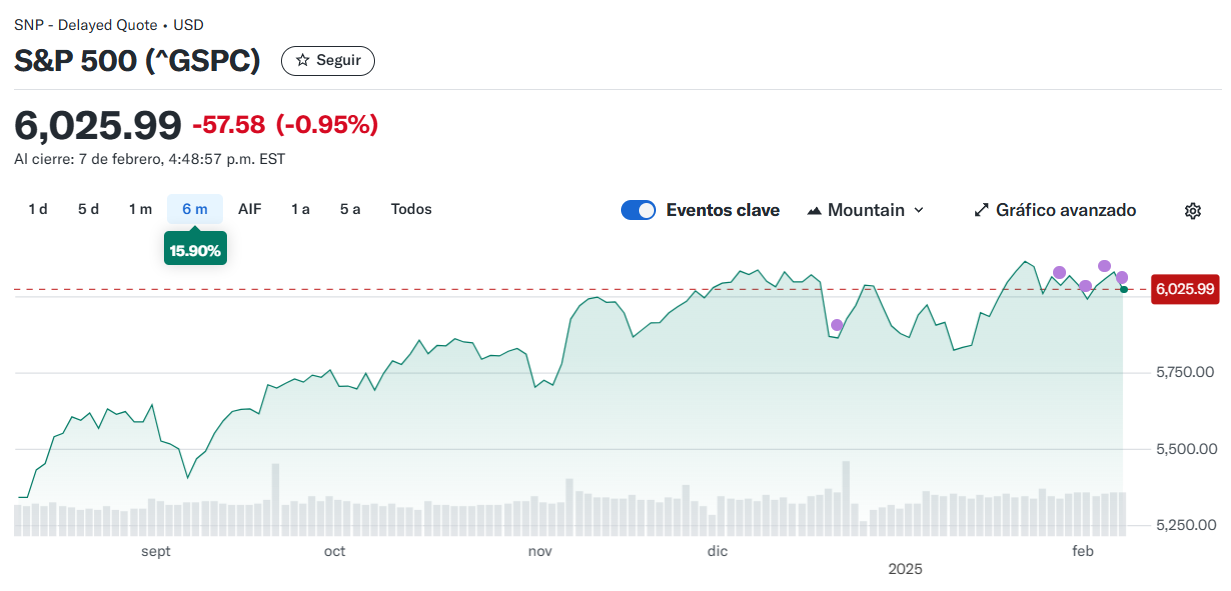Click the green endpoint dot of the chart line
The width and height of the screenshot is (1231, 591).
1124,289
